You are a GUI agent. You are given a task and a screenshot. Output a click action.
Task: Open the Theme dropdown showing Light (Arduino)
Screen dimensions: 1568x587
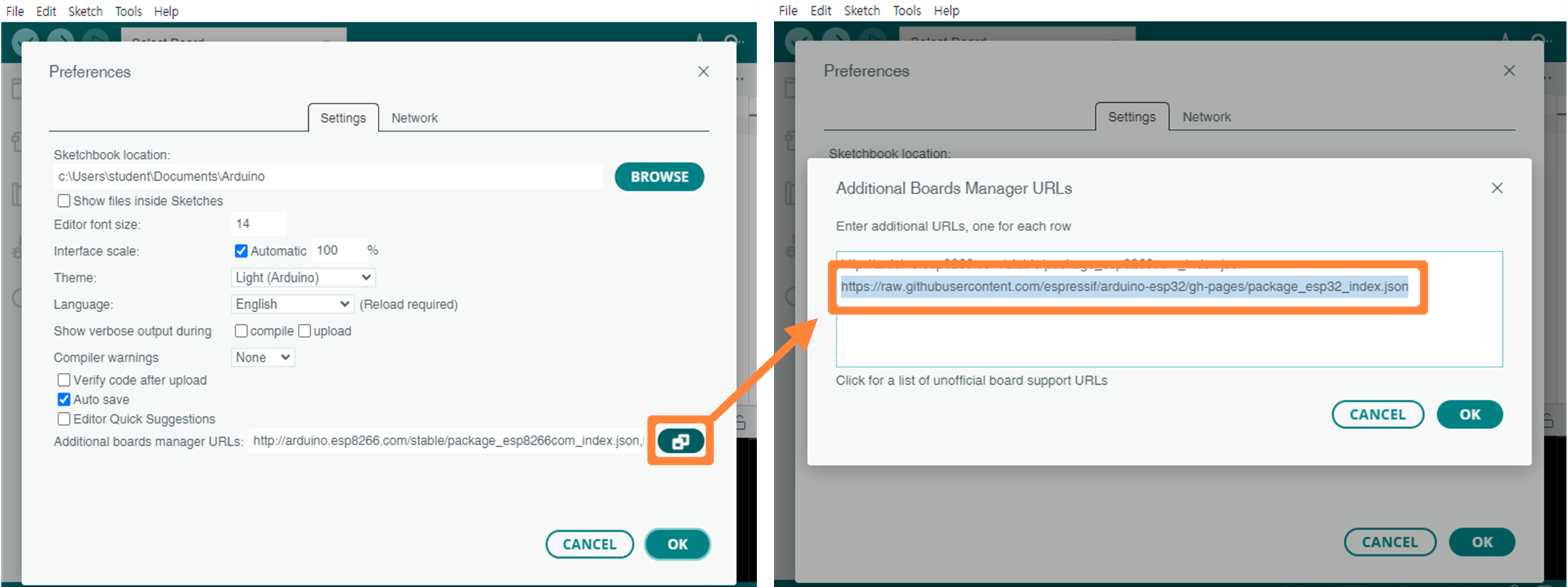[303, 277]
